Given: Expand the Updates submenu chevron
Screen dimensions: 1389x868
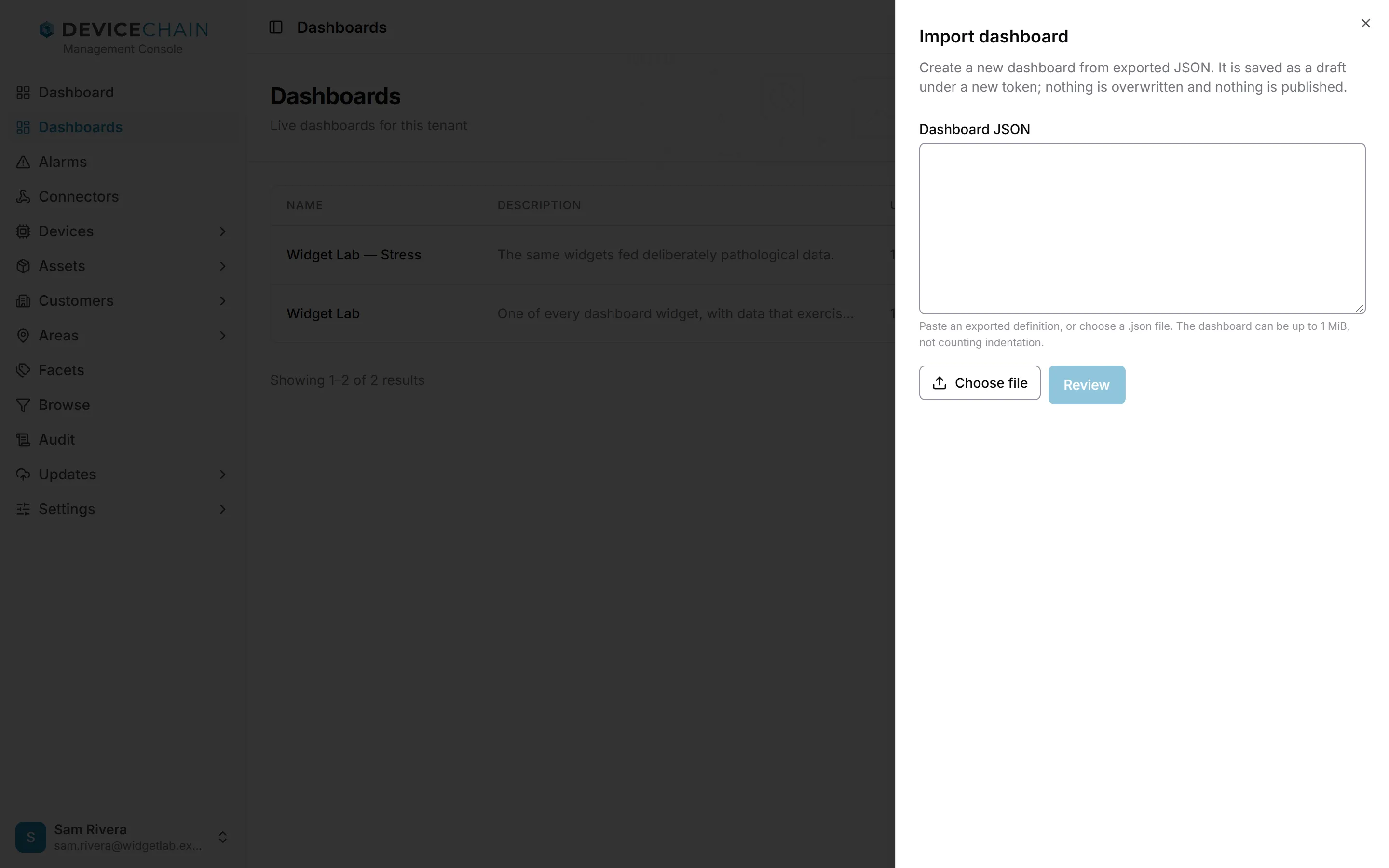Looking at the screenshot, I should tap(223, 475).
